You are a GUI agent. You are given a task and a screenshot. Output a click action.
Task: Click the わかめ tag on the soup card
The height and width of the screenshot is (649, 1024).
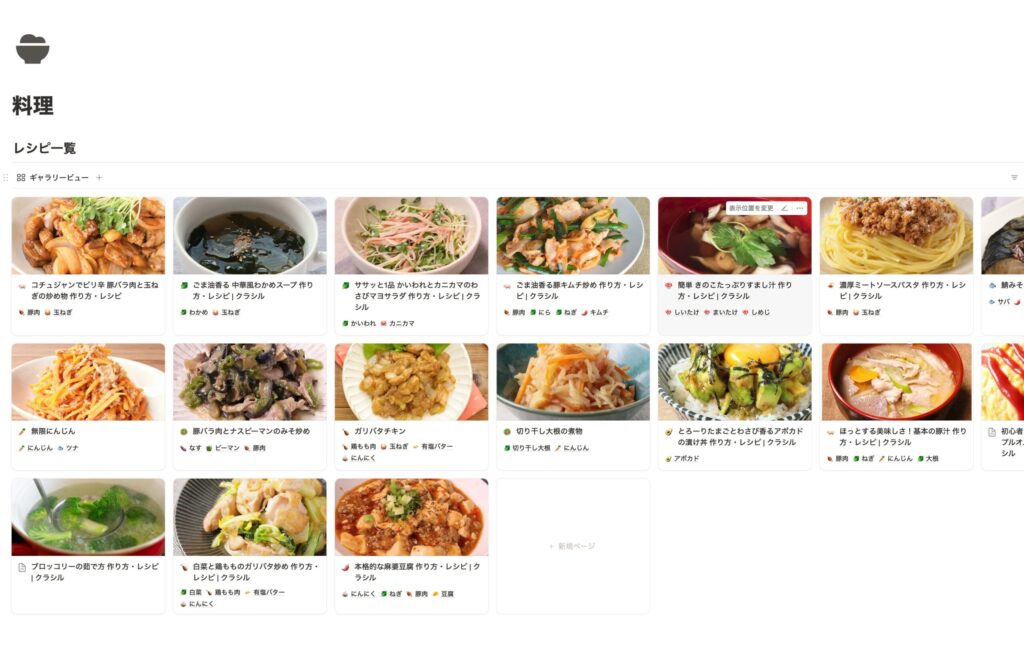coord(193,313)
